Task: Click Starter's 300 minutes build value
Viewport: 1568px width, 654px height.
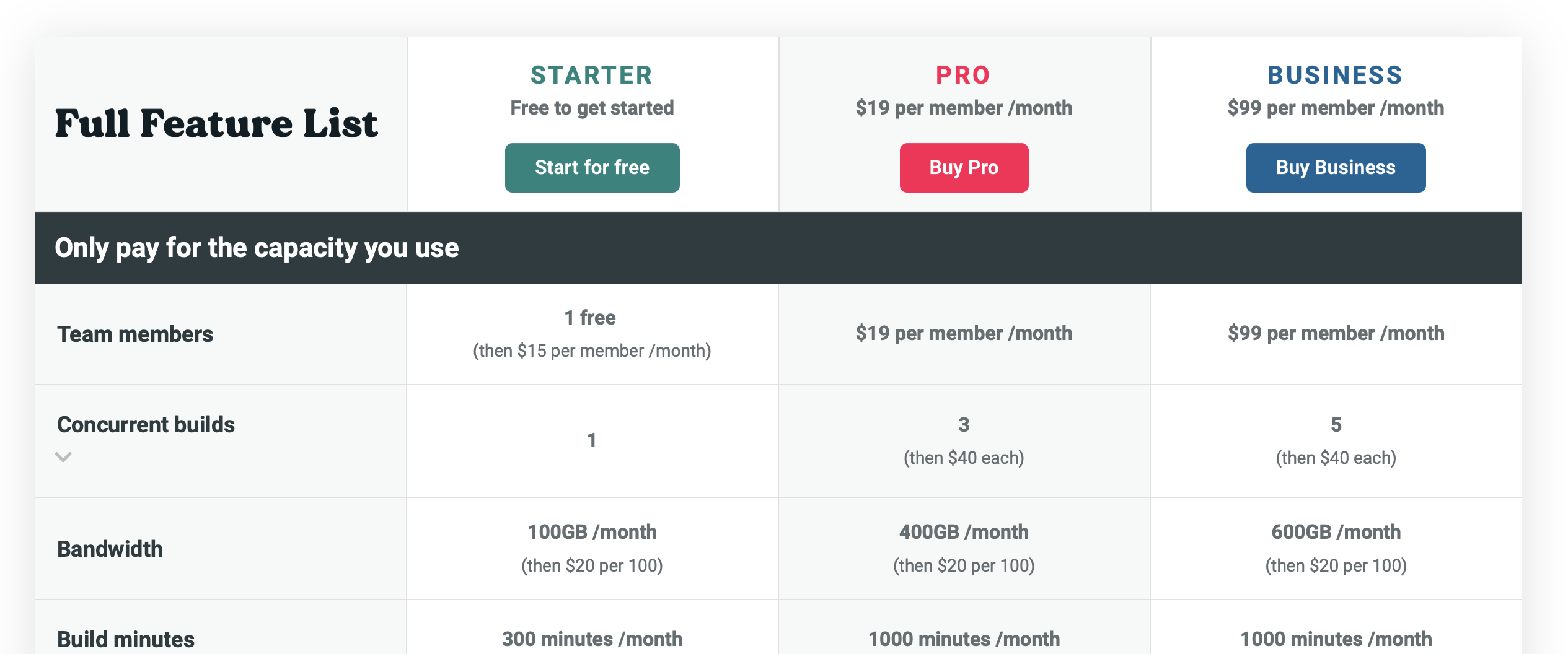Action: pyautogui.click(x=591, y=639)
